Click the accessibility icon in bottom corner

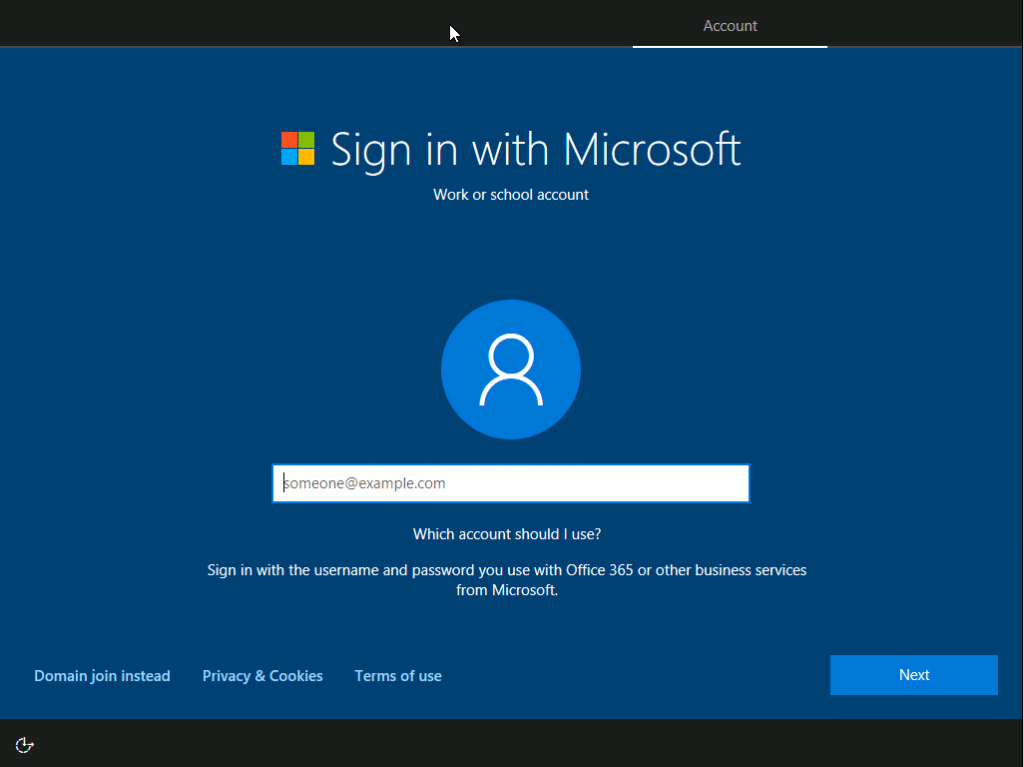pyautogui.click(x=24, y=744)
